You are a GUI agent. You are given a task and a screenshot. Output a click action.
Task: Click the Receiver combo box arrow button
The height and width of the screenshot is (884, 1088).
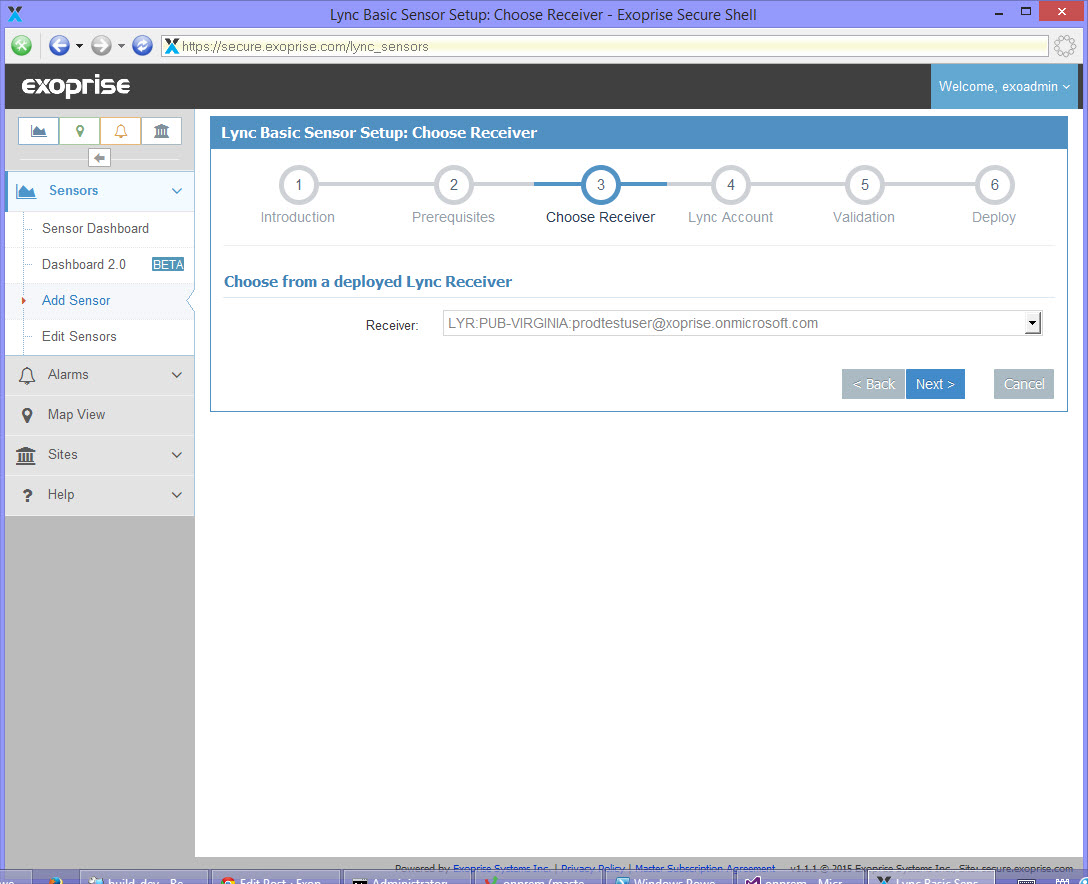click(1032, 323)
